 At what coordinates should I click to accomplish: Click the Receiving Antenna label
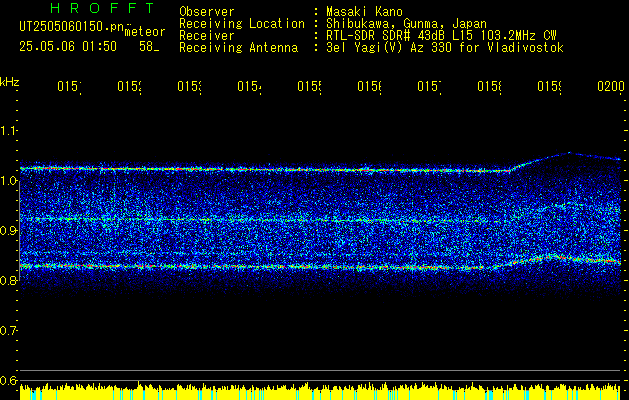[x=238, y=48]
